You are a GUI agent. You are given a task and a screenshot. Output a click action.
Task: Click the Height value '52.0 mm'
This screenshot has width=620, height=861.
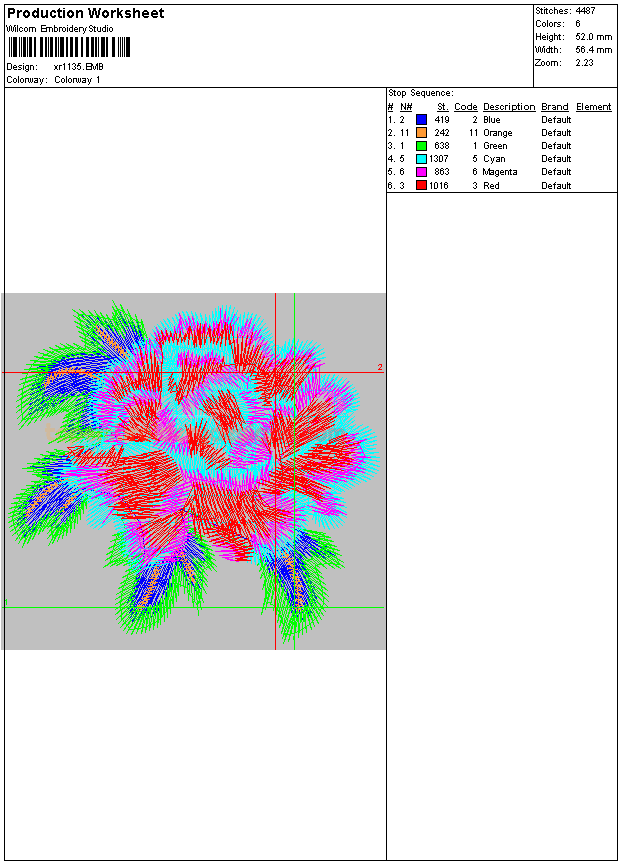coord(594,37)
